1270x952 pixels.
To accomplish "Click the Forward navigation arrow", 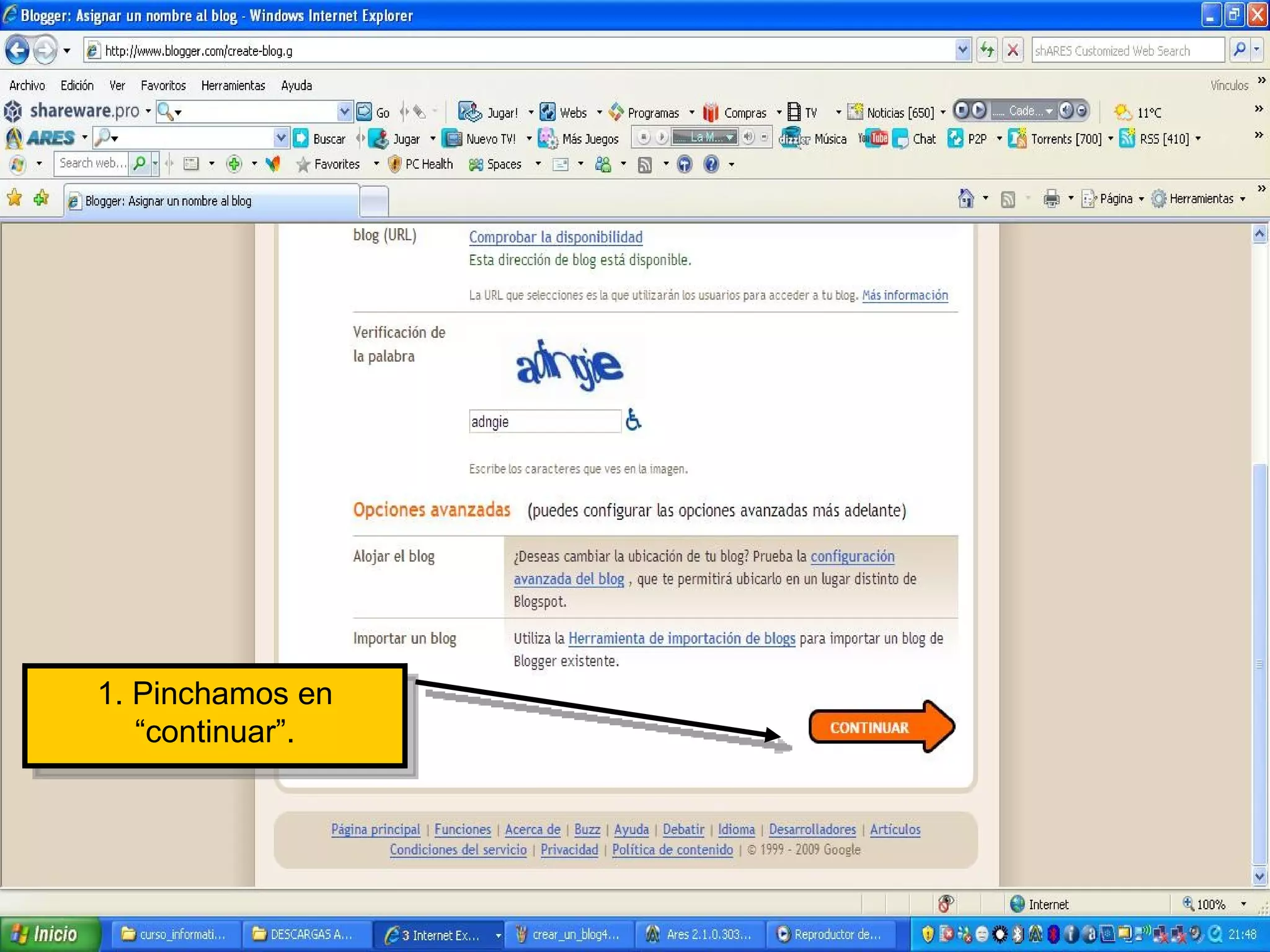I will click(45, 50).
